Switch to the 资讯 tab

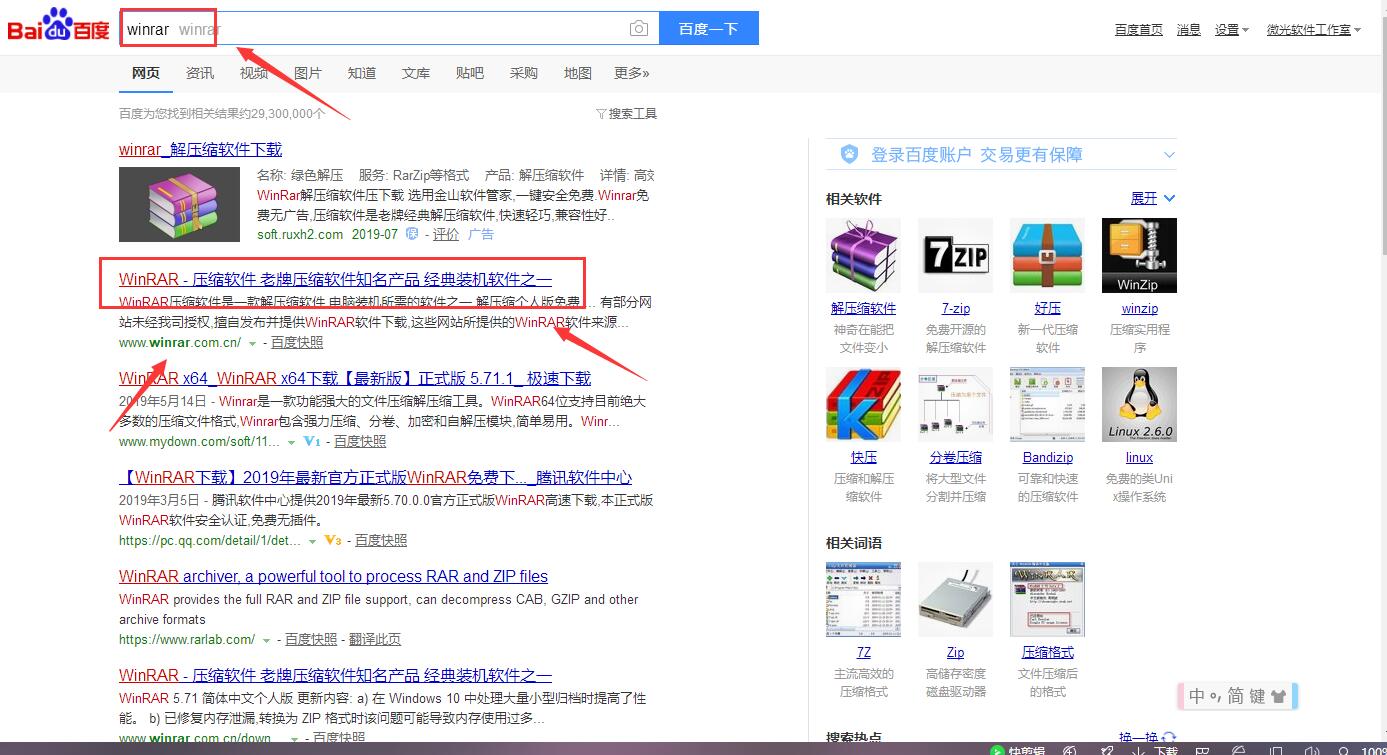coord(200,73)
